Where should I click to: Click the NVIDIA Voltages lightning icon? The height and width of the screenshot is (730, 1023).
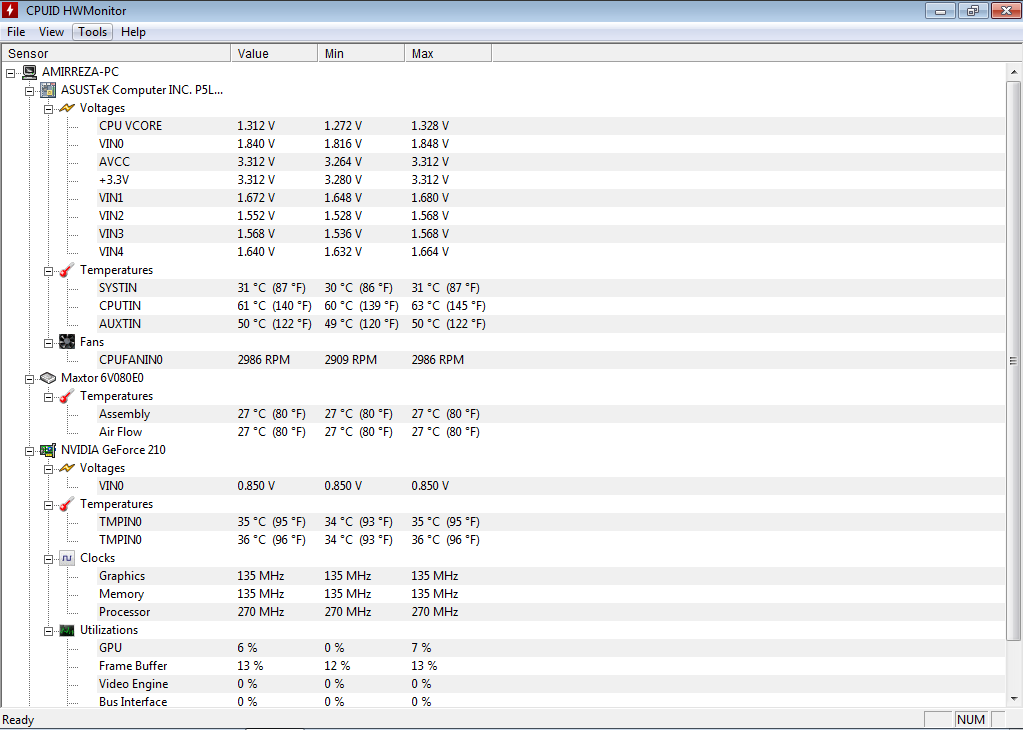(x=67, y=468)
